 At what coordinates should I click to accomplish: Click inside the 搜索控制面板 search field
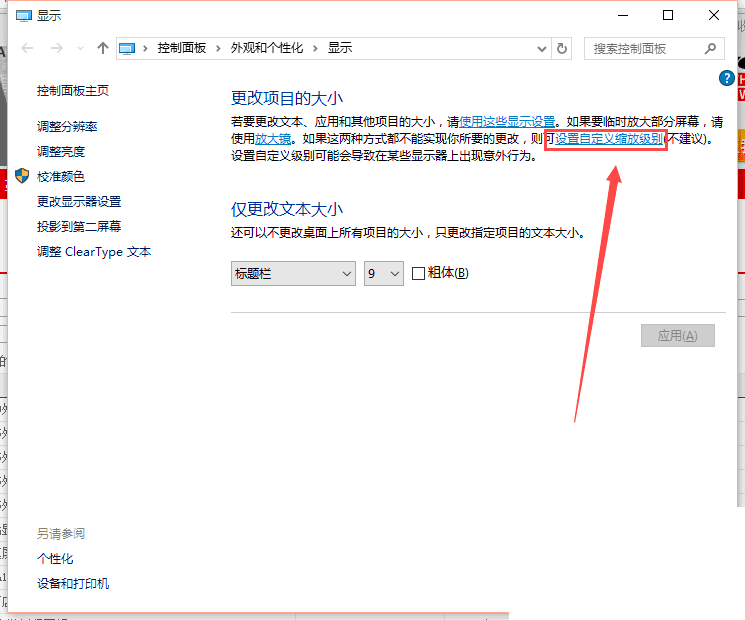[643, 48]
